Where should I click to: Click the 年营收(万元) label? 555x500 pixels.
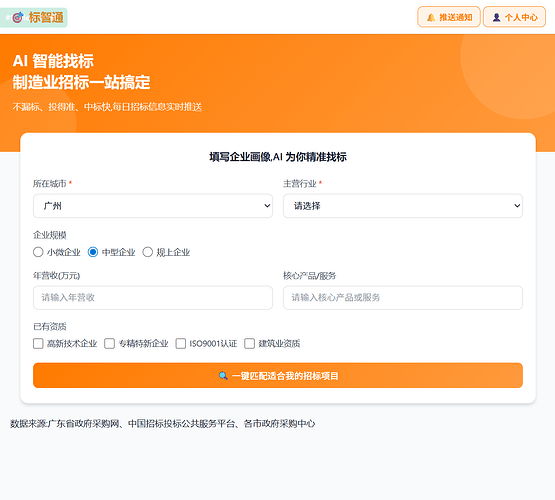pos(57,276)
